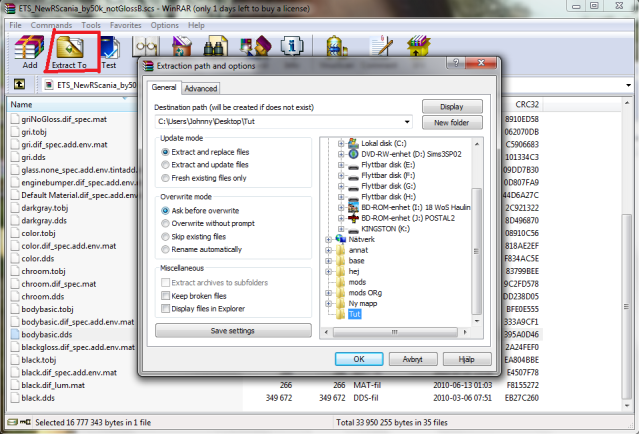Select Skip existing files option

pyautogui.click(x=194, y=237)
